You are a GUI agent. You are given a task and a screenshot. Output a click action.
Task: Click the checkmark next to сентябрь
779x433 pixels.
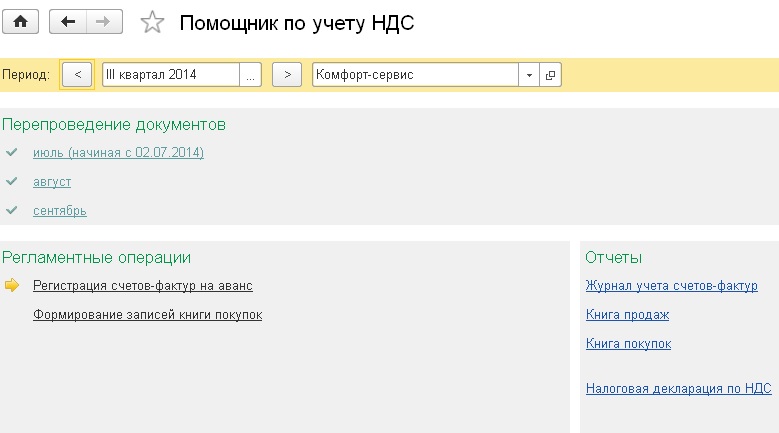click(x=12, y=210)
